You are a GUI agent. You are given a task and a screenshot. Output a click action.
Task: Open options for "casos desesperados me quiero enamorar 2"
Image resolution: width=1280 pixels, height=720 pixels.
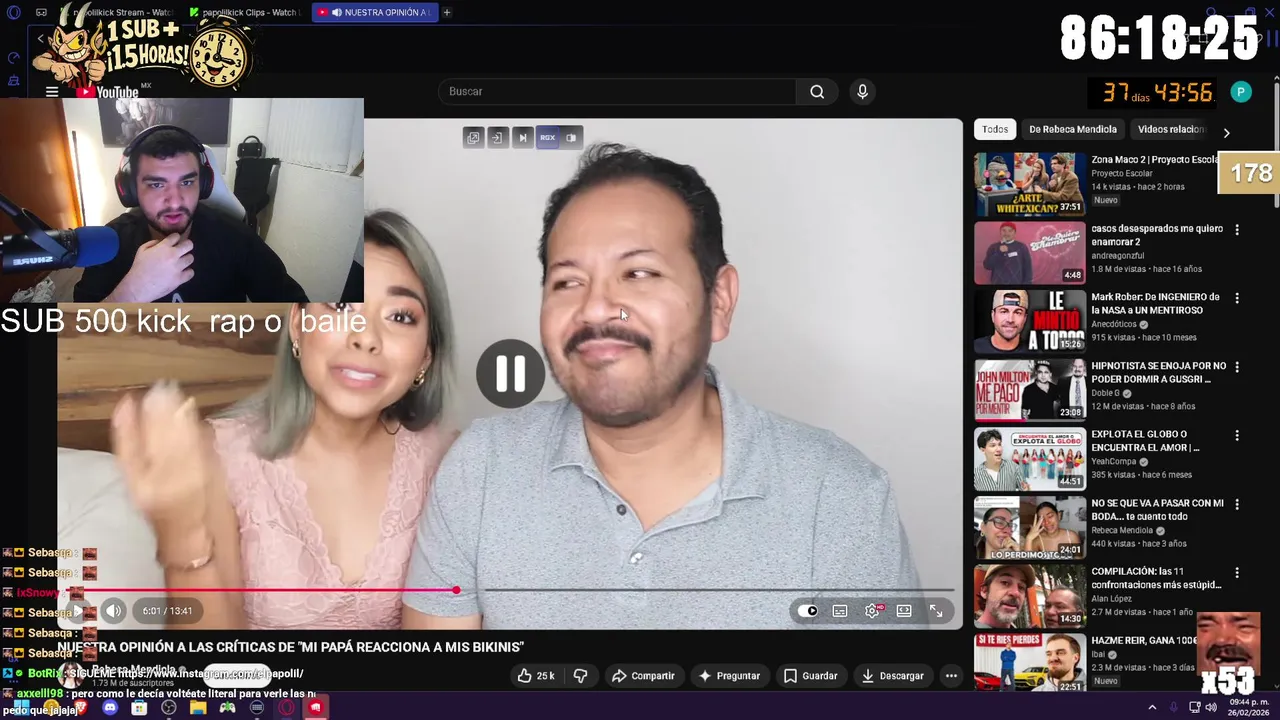tap(1237, 230)
